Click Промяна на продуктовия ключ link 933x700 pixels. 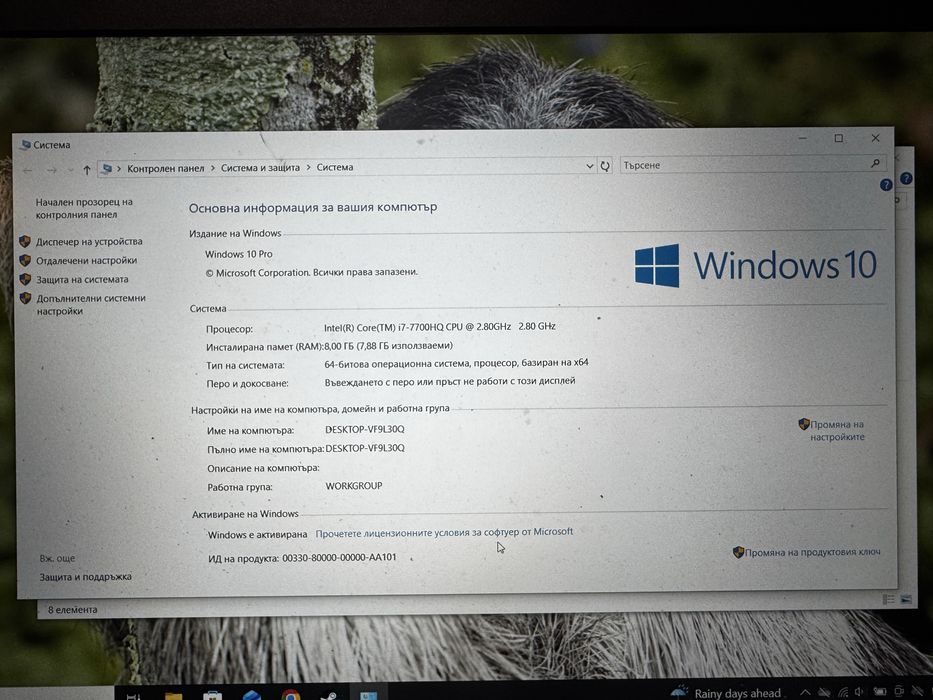click(812, 552)
